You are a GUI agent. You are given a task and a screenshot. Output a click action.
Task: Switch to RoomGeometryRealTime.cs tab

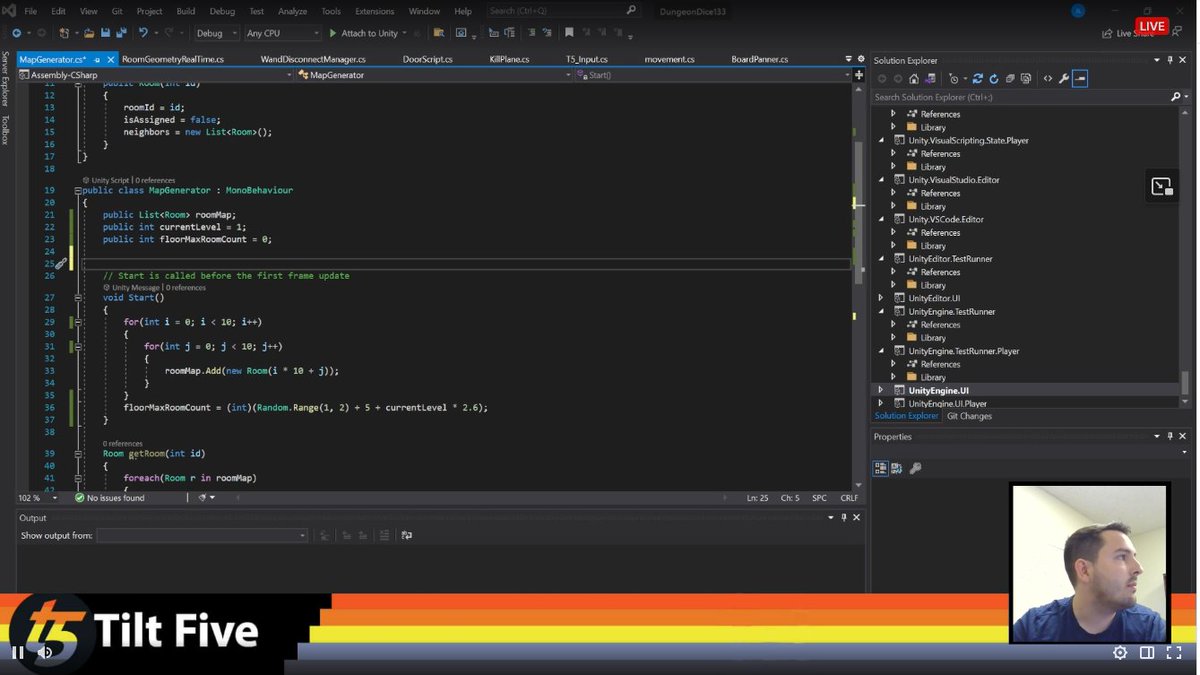[x=173, y=59]
